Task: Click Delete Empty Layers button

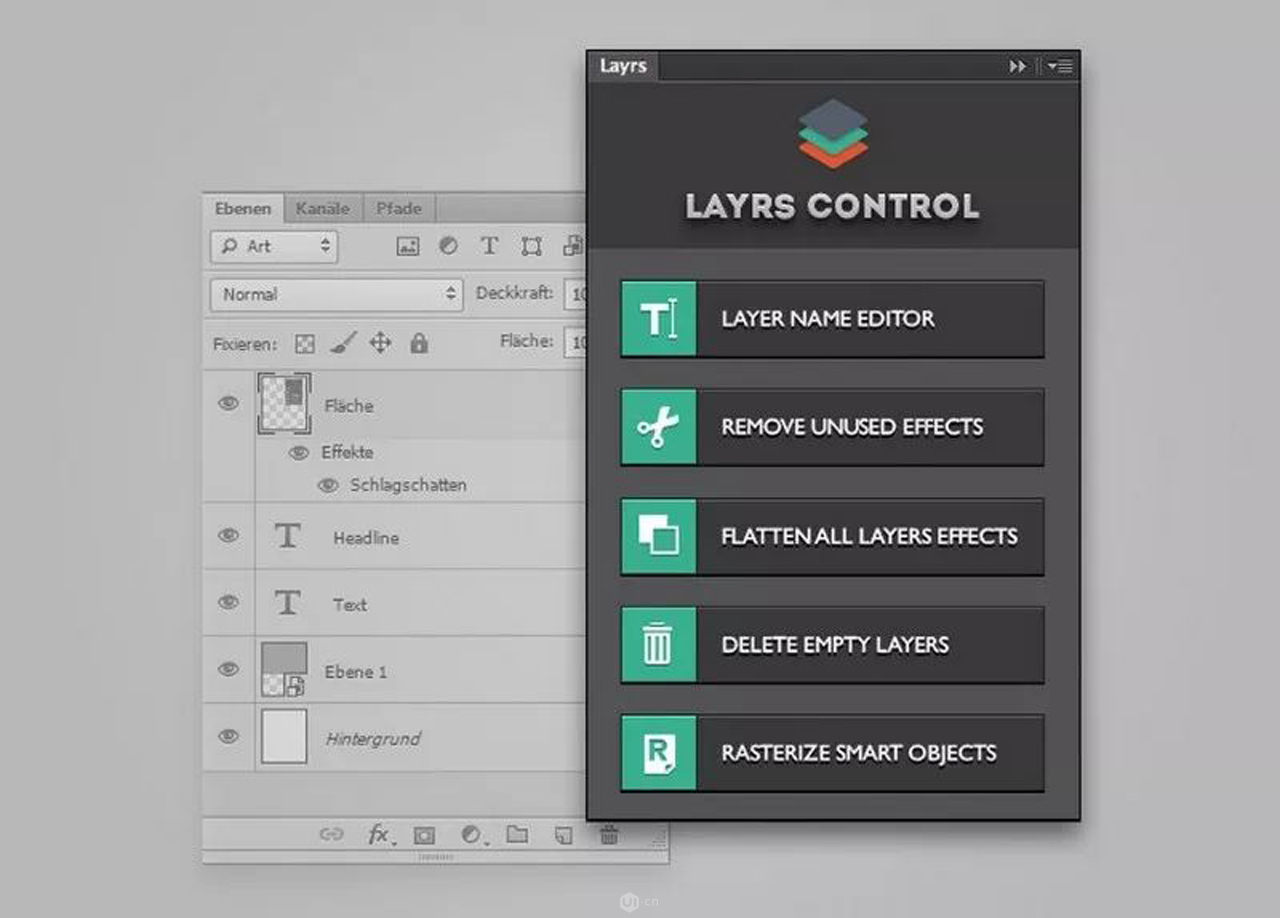Action: (832, 645)
